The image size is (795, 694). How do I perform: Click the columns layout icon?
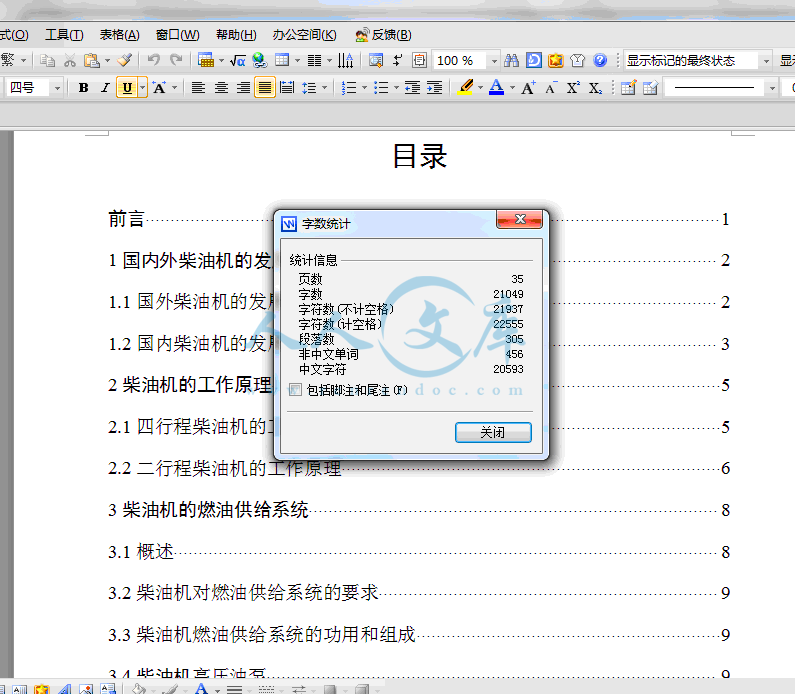click(x=314, y=61)
